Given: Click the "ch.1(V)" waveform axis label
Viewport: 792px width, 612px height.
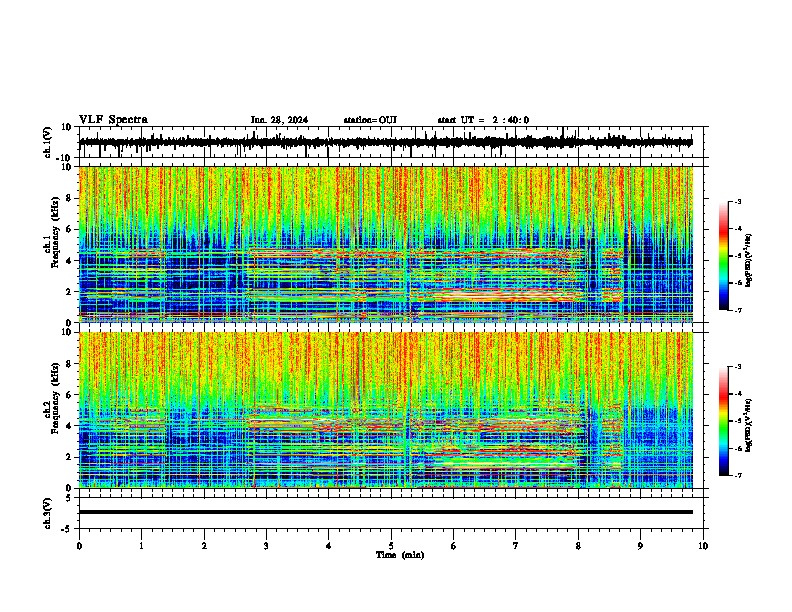Looking at the screenshot, I should [48, 142].
